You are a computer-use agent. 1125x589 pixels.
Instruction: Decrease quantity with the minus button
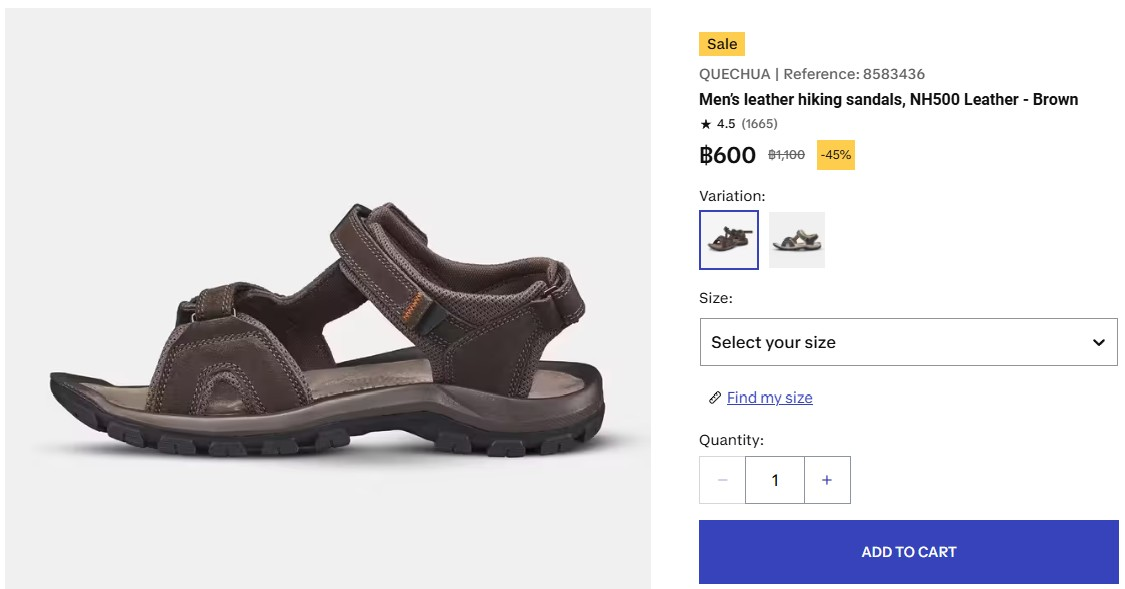[x=723, y=480]
